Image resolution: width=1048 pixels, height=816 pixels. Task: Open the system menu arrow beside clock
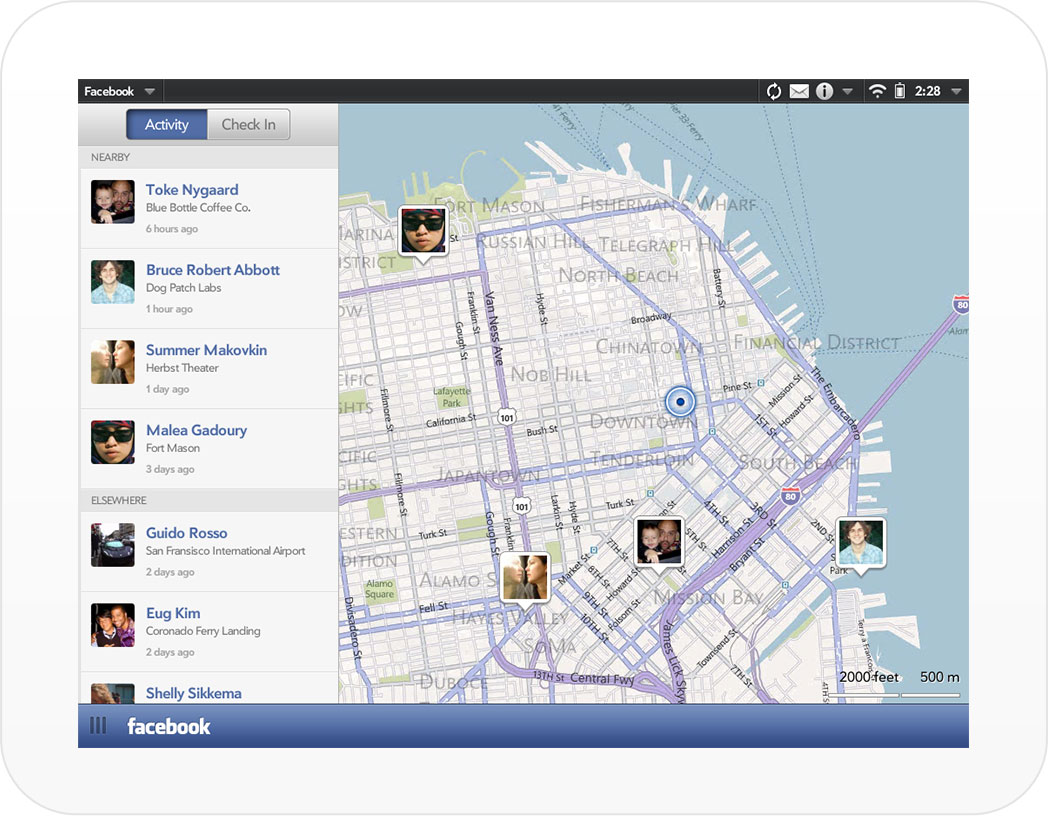point(956,91)
